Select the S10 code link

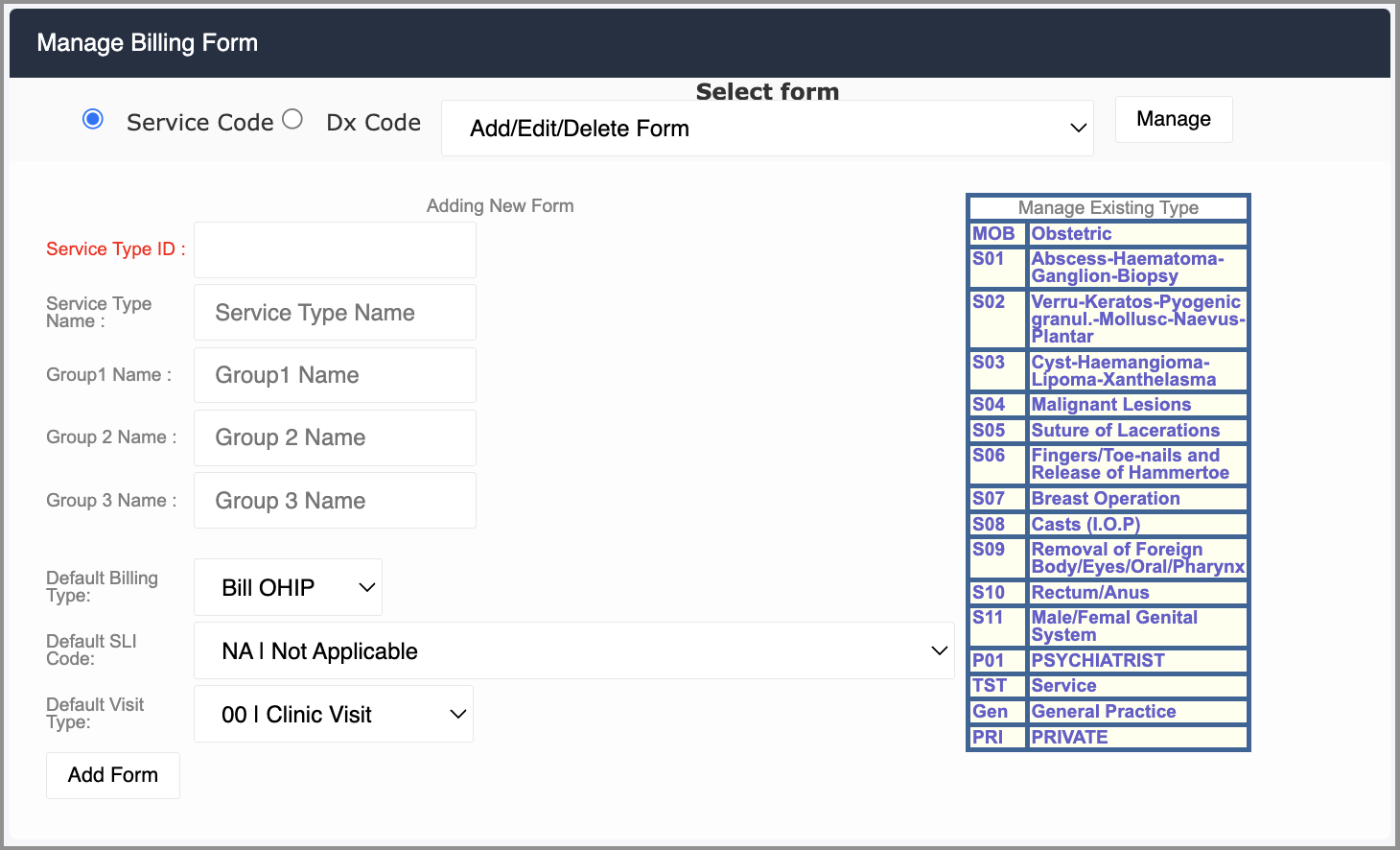[x=989, y=592]
